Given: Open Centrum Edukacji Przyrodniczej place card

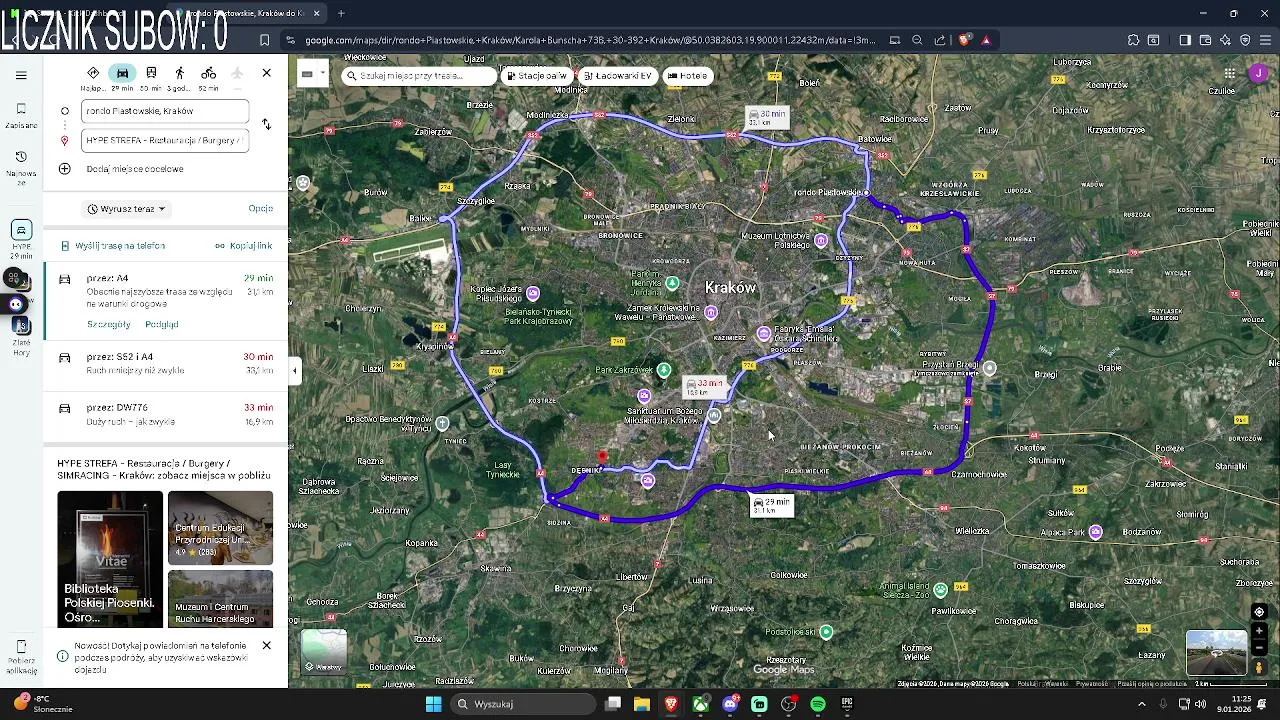Looking at the screenshot, I should click(220, 528).
